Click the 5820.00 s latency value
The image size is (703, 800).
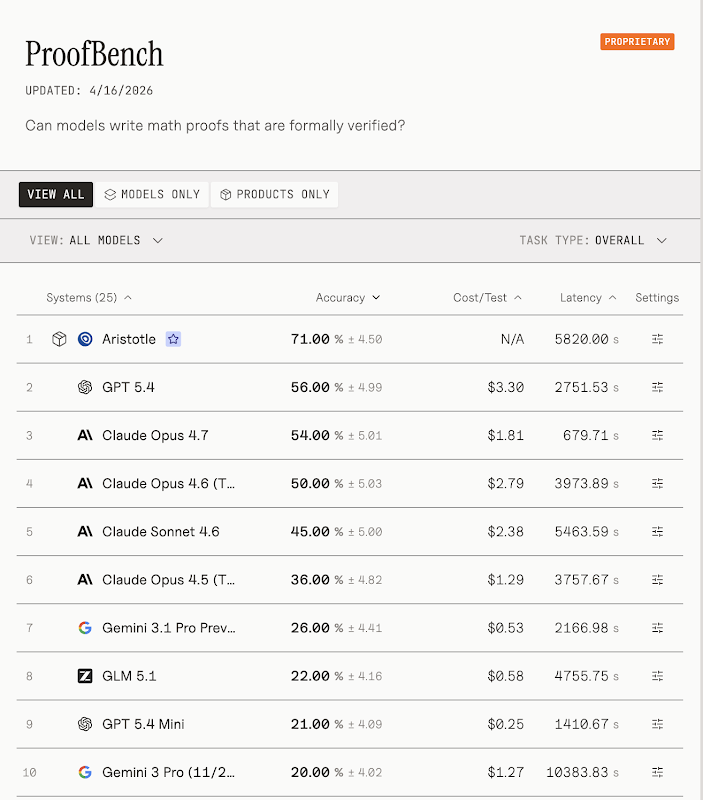[587, 339]
